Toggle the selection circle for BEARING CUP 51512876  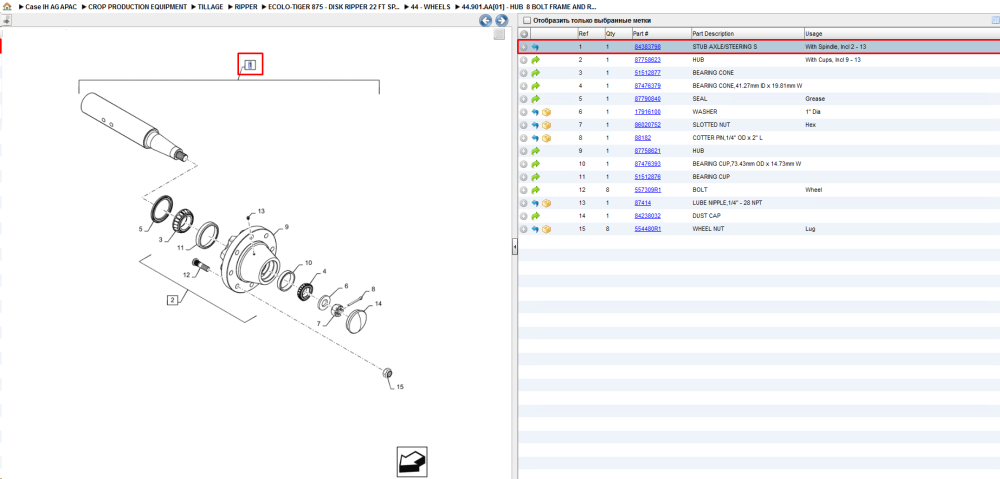pos(524,177)
